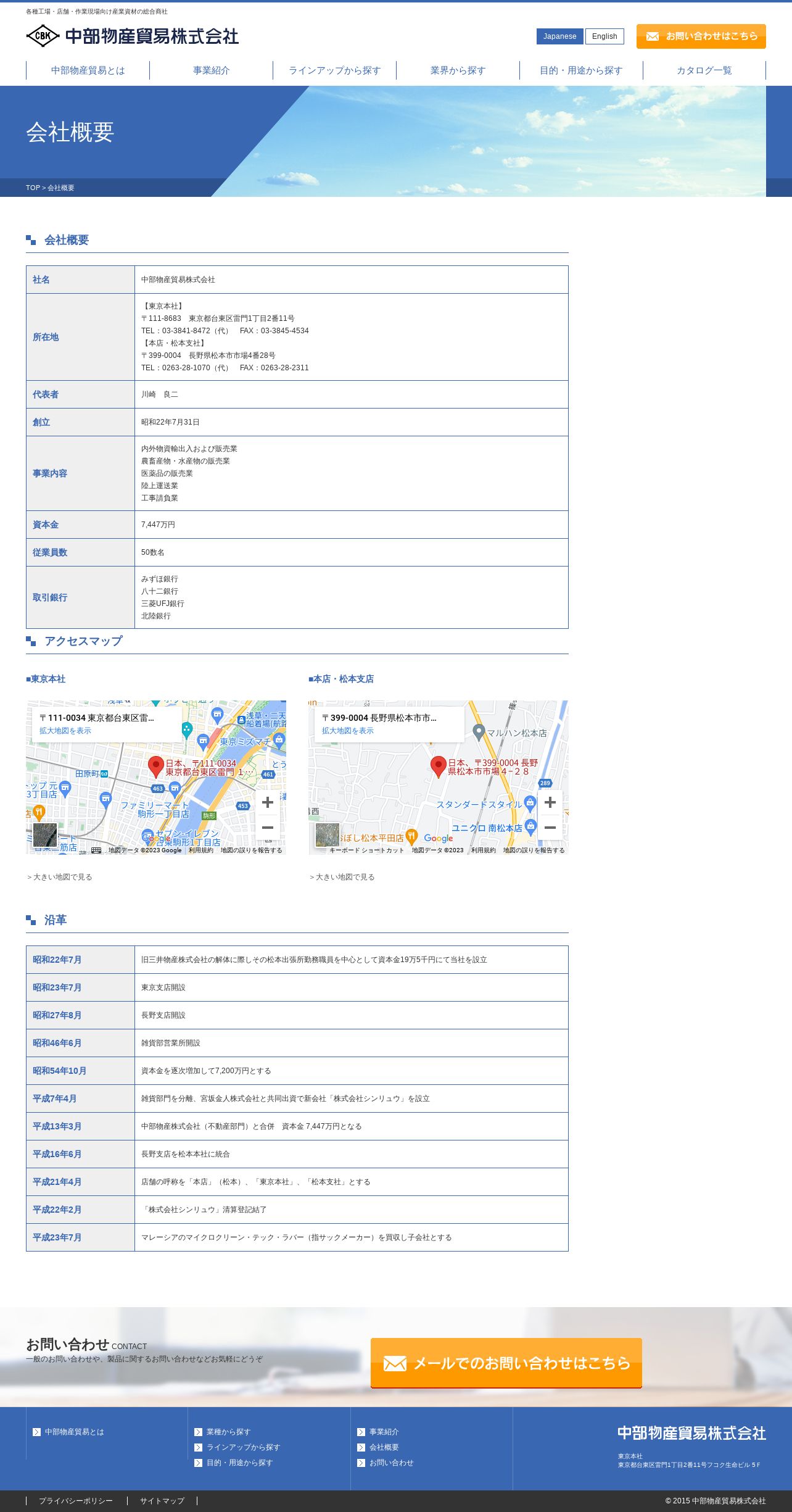Image resolution: width=792 pixels, height=1512 pixels.
Task: Click ユニクロ 南松本店 shop marker
Action: pos(530,828)
